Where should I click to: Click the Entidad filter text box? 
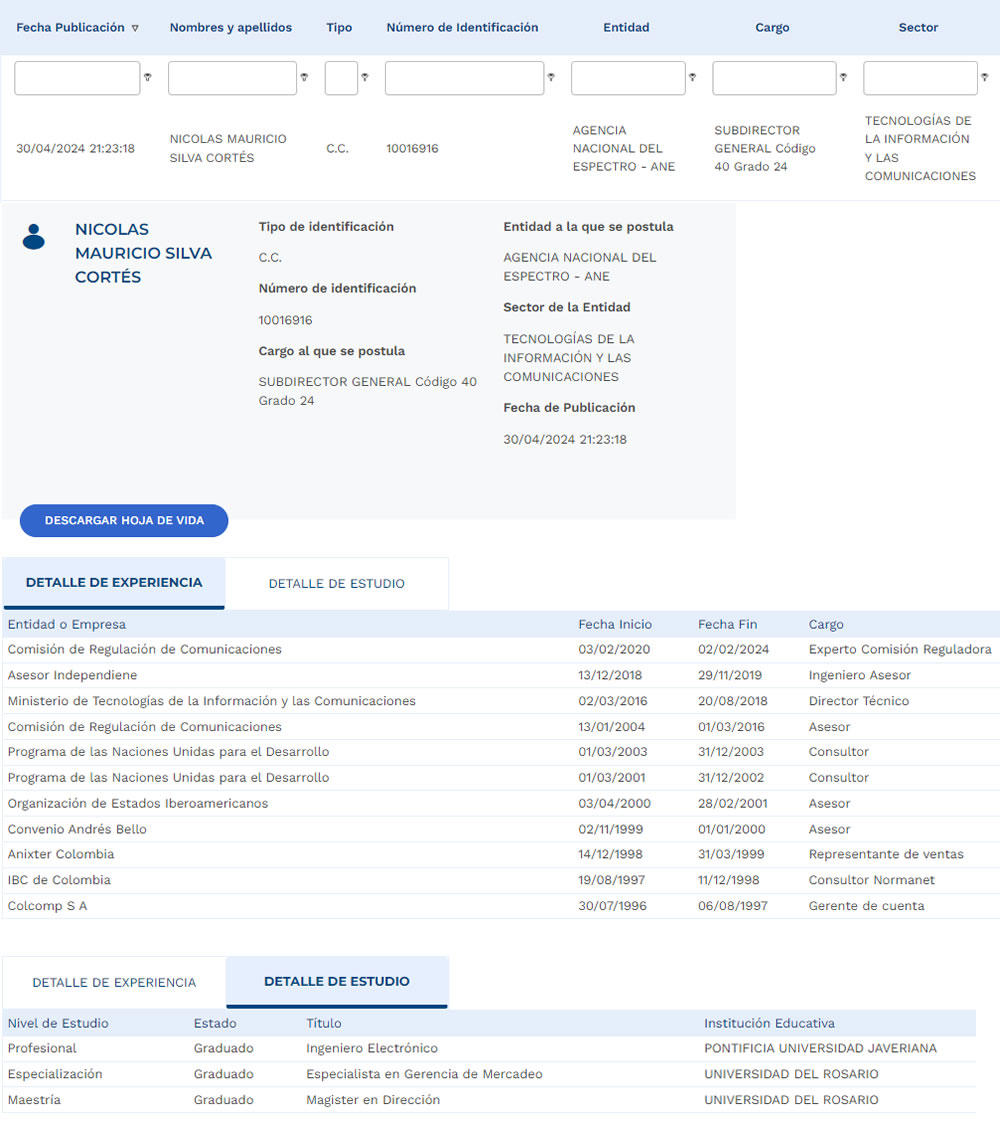coord(628,78)
